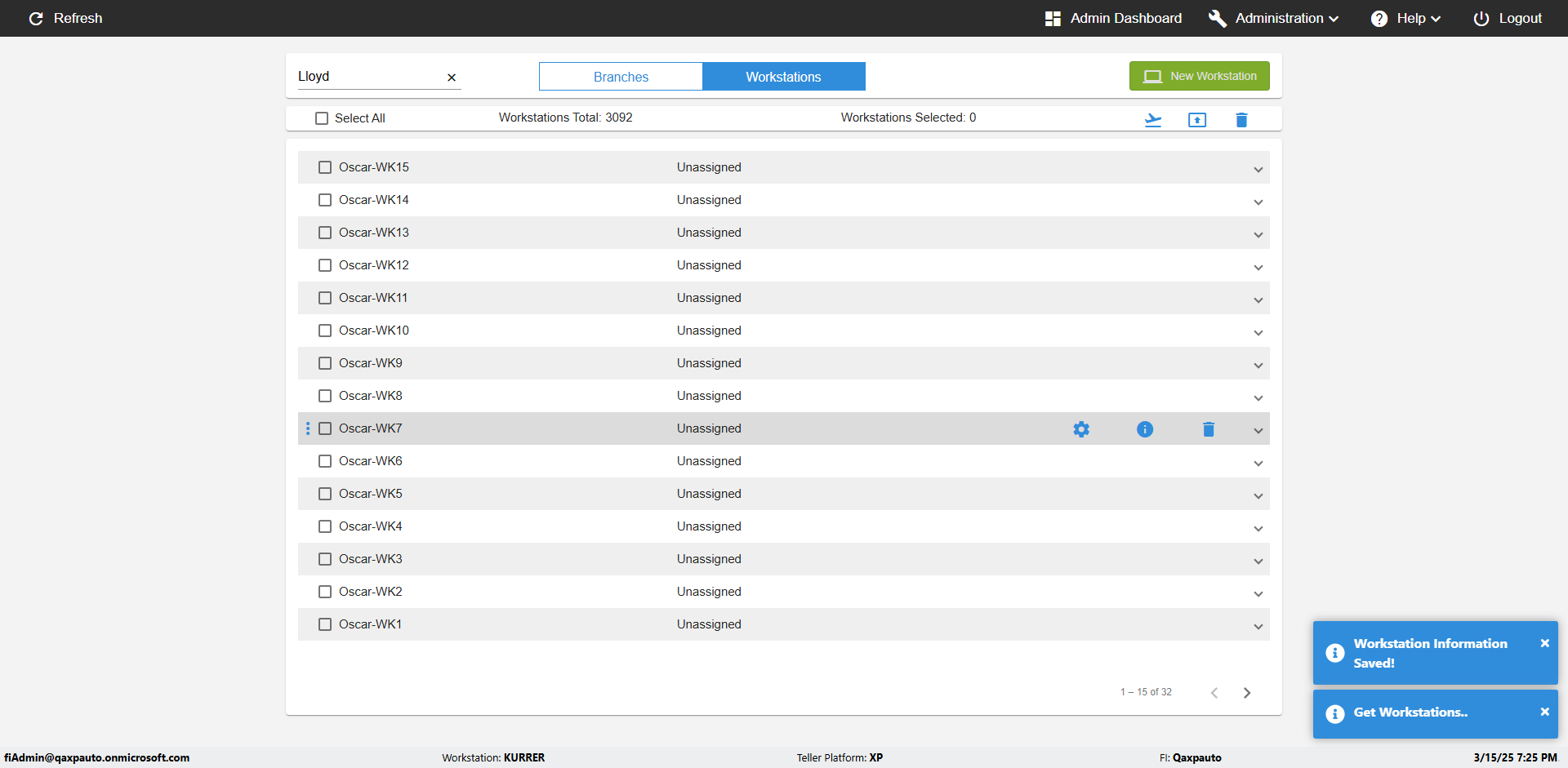Click the Refresh button label

[78, 18]
